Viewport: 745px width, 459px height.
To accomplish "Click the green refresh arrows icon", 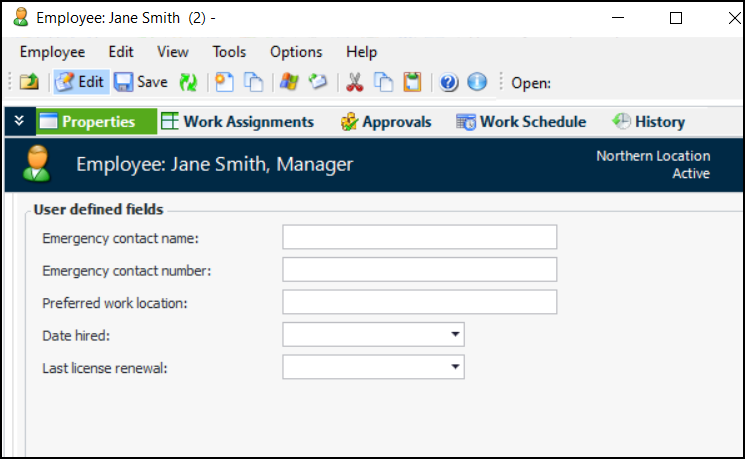I will tap(188, 83).
